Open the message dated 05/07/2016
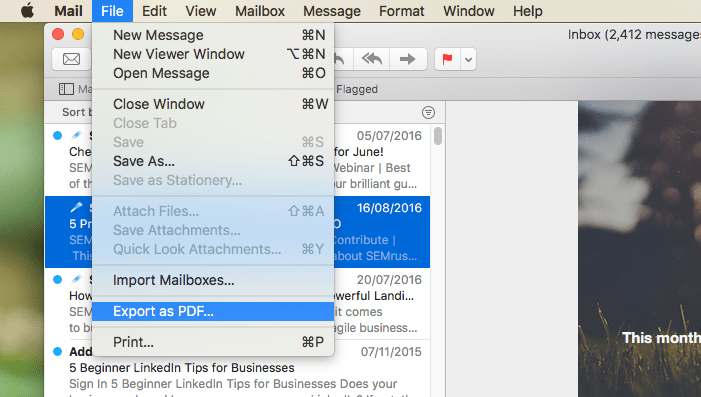Screen dimensions: 701x397 tap(237, 160)
